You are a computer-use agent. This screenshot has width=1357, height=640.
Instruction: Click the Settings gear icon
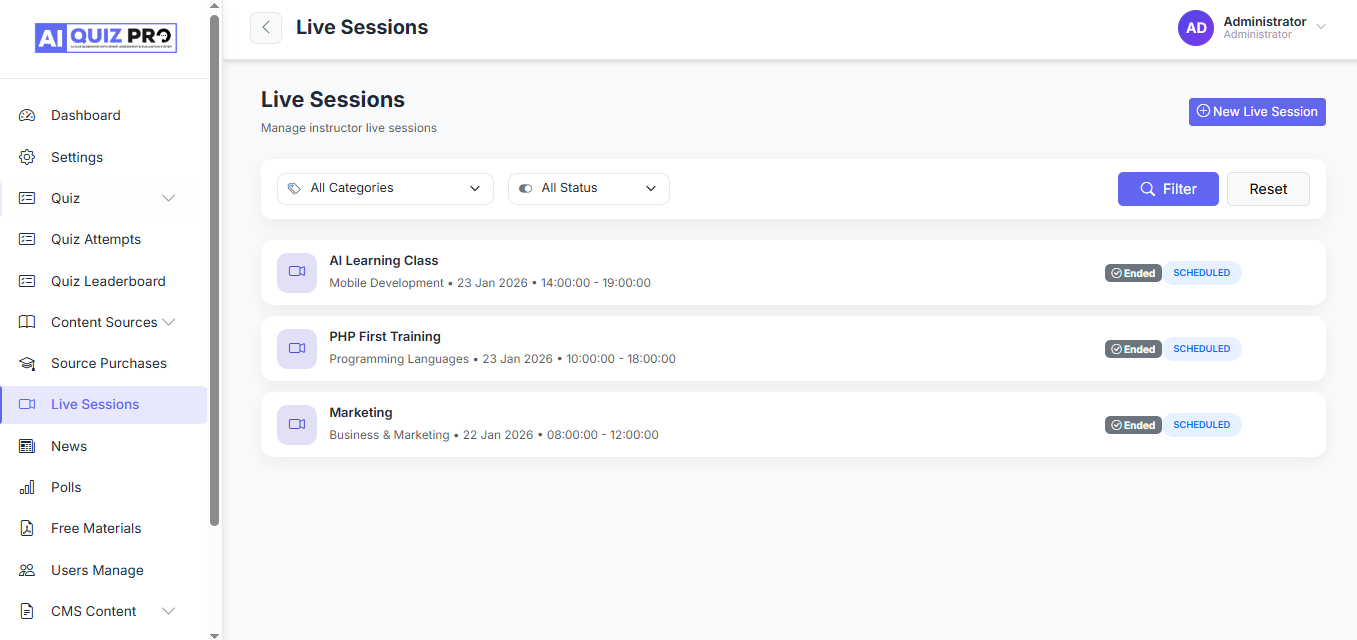pos(27,157)
